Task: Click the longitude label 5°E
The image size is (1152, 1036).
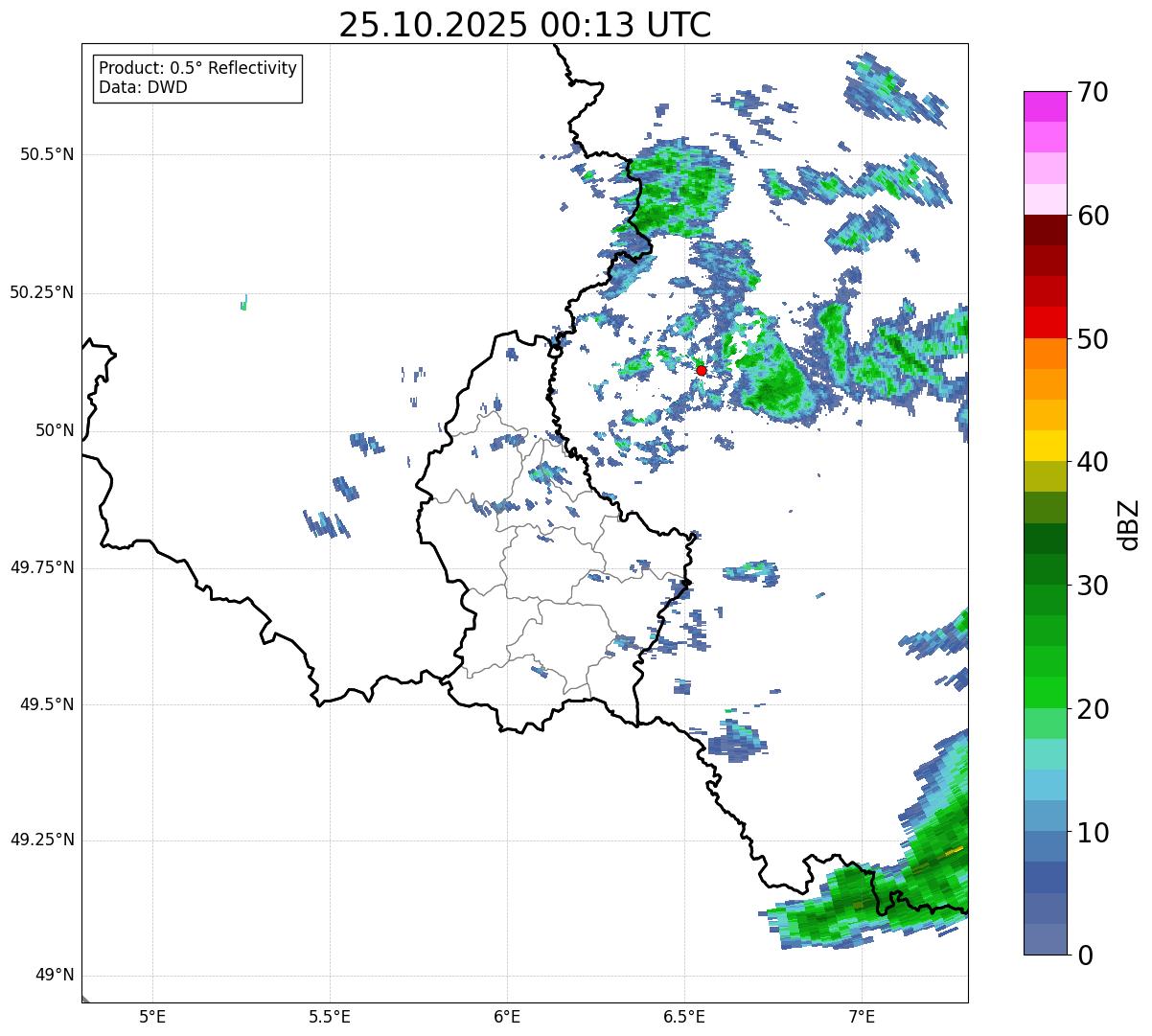Action: [x=152, y=1016]
